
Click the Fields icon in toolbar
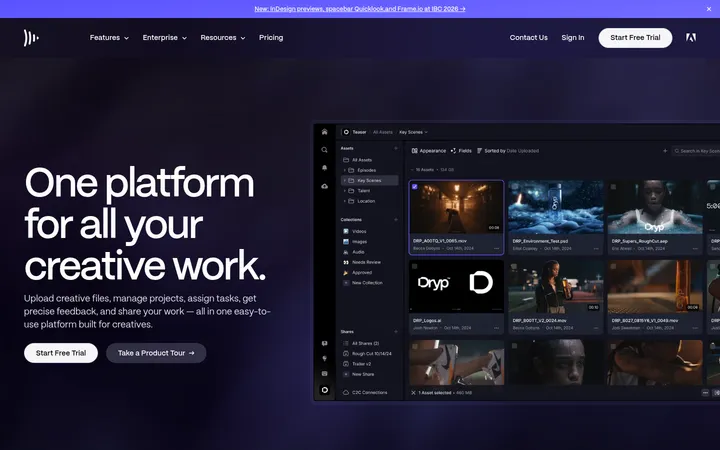[453, 151]
